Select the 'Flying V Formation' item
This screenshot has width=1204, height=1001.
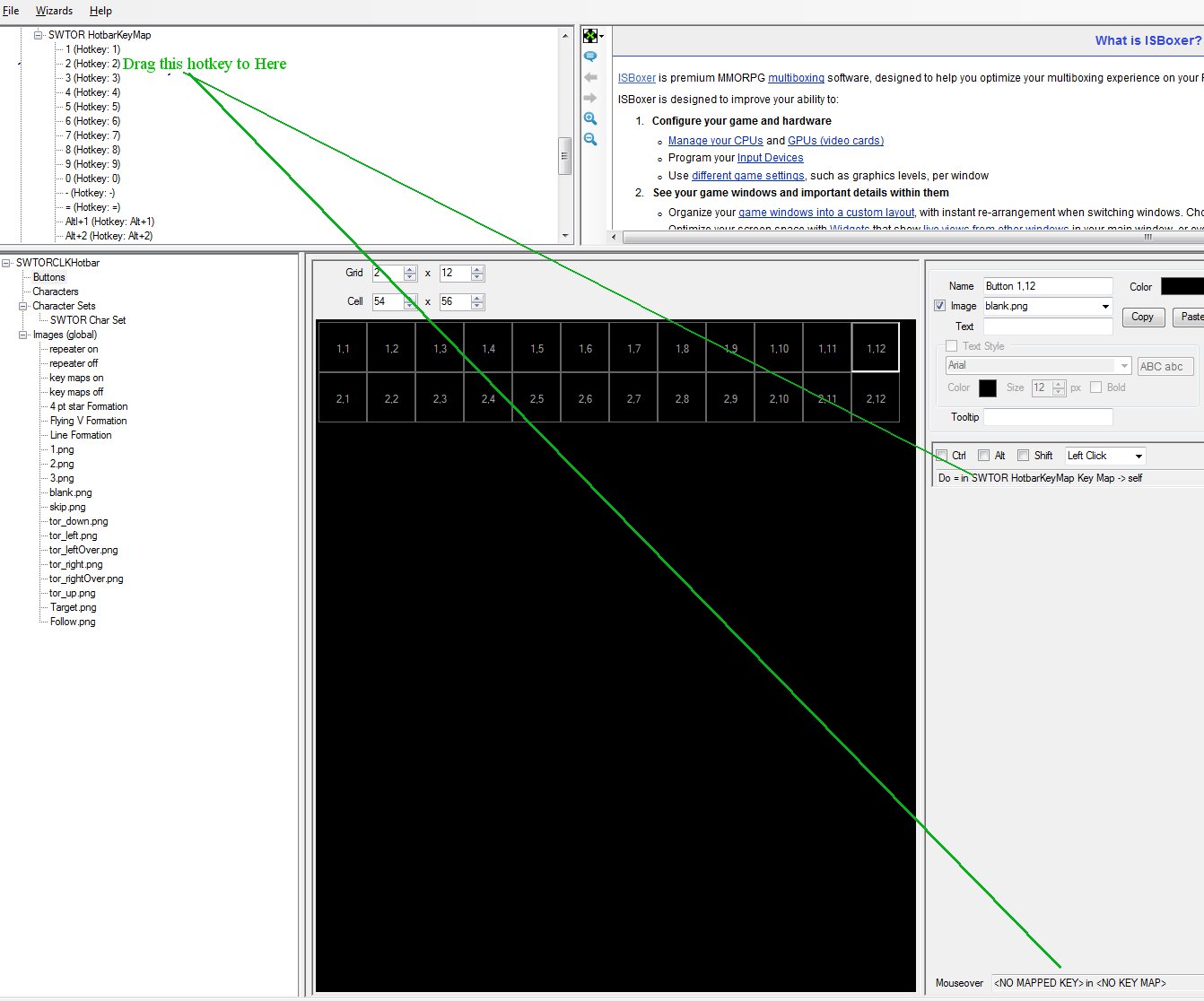(x=88, y=421)
